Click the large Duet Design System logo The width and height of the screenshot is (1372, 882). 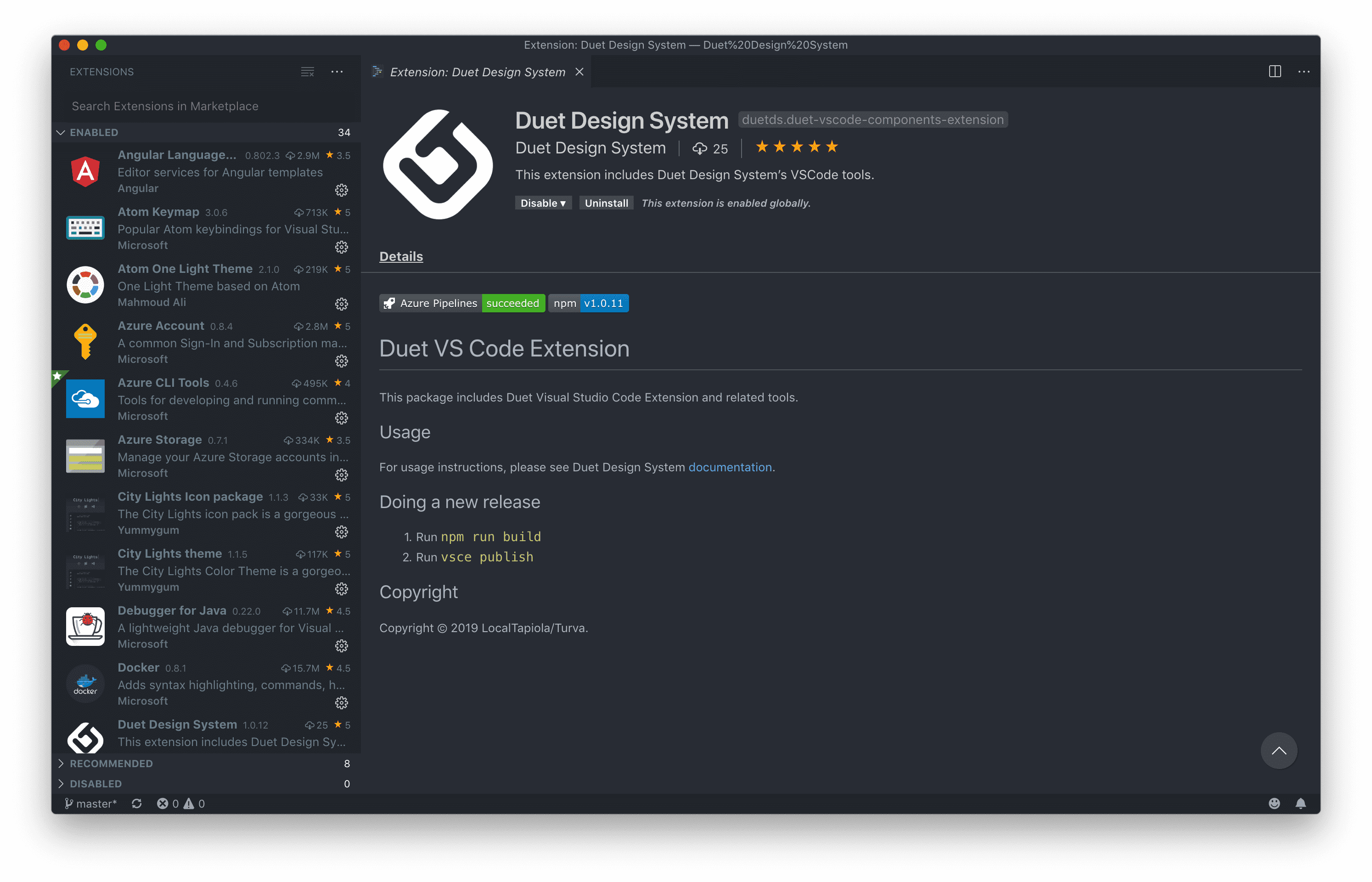click(x=438, y=164)
